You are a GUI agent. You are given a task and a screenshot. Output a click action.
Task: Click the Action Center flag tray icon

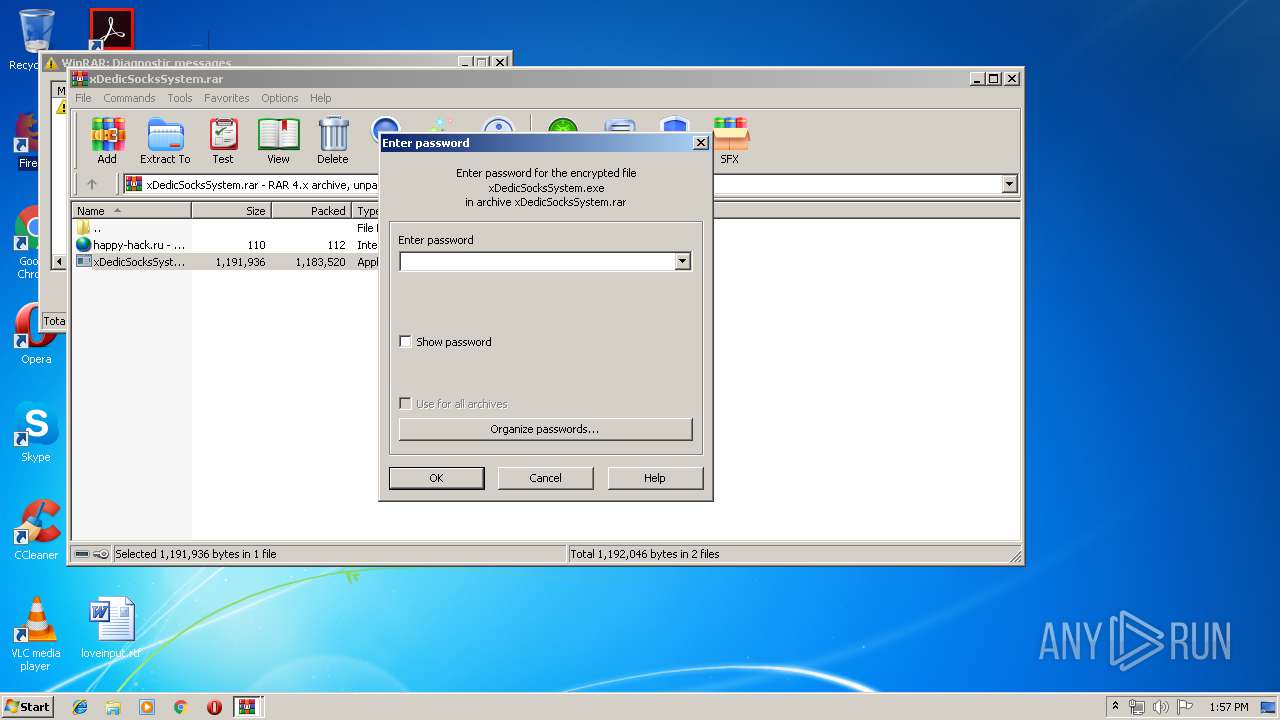coord(1185,707)
